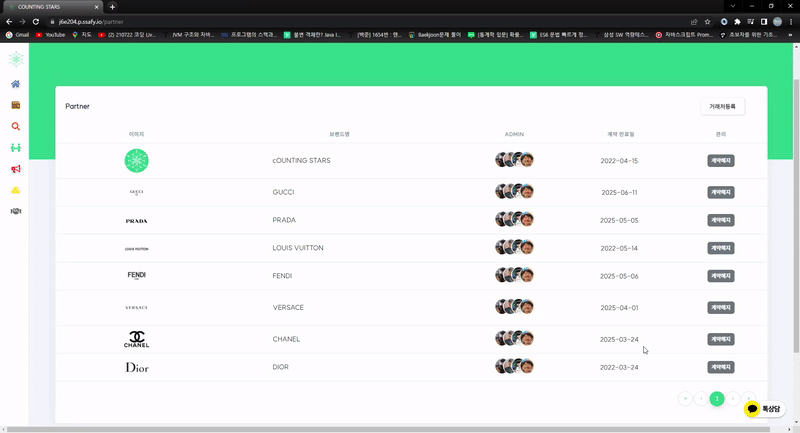Open the handshake partner sidebar icon
Image resolution: width=800 pixels, height=433 pixels.
15,211
